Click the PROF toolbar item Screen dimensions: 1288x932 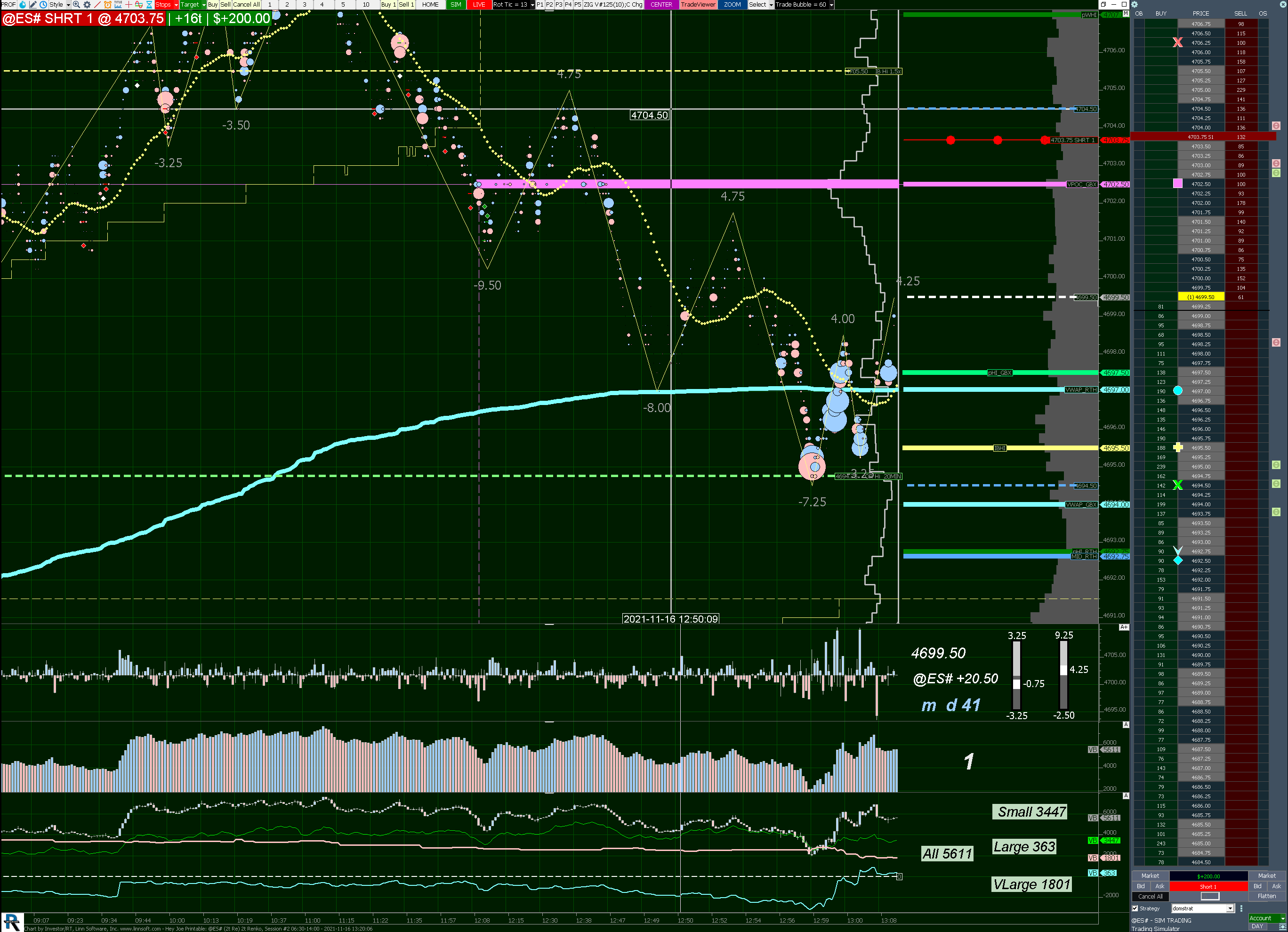(8, 5)
